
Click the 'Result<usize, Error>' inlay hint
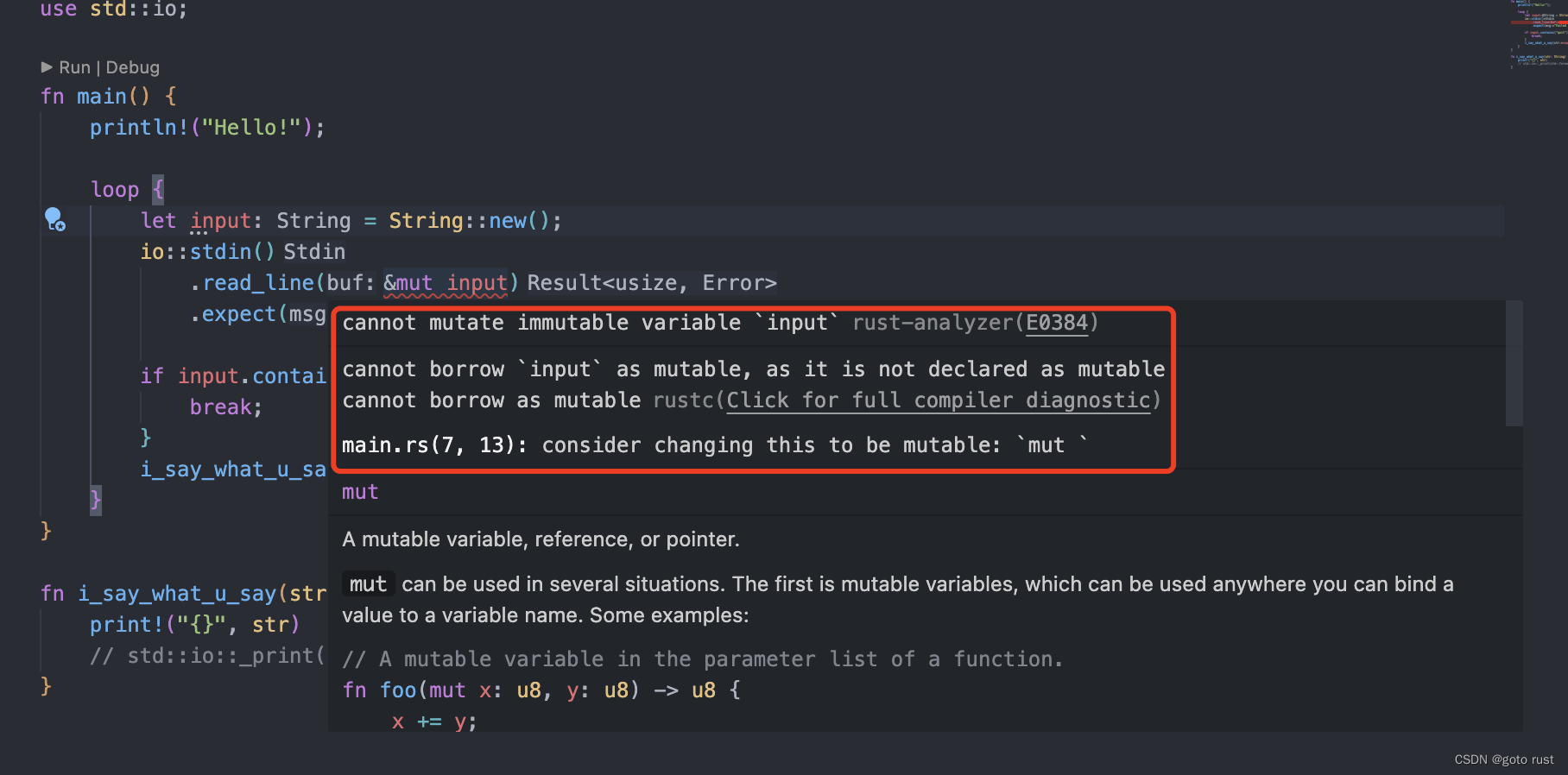click(652, 283)
